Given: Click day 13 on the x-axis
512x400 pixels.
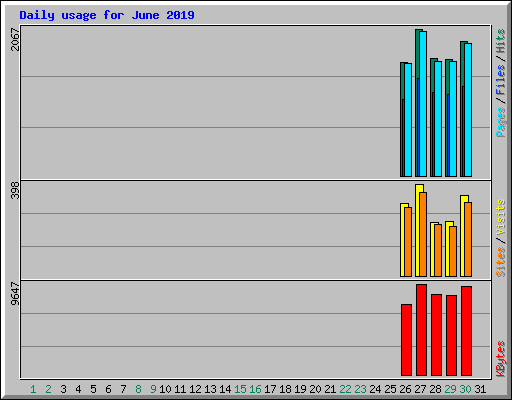Looking at the screenshot, I should click(210, 389).
